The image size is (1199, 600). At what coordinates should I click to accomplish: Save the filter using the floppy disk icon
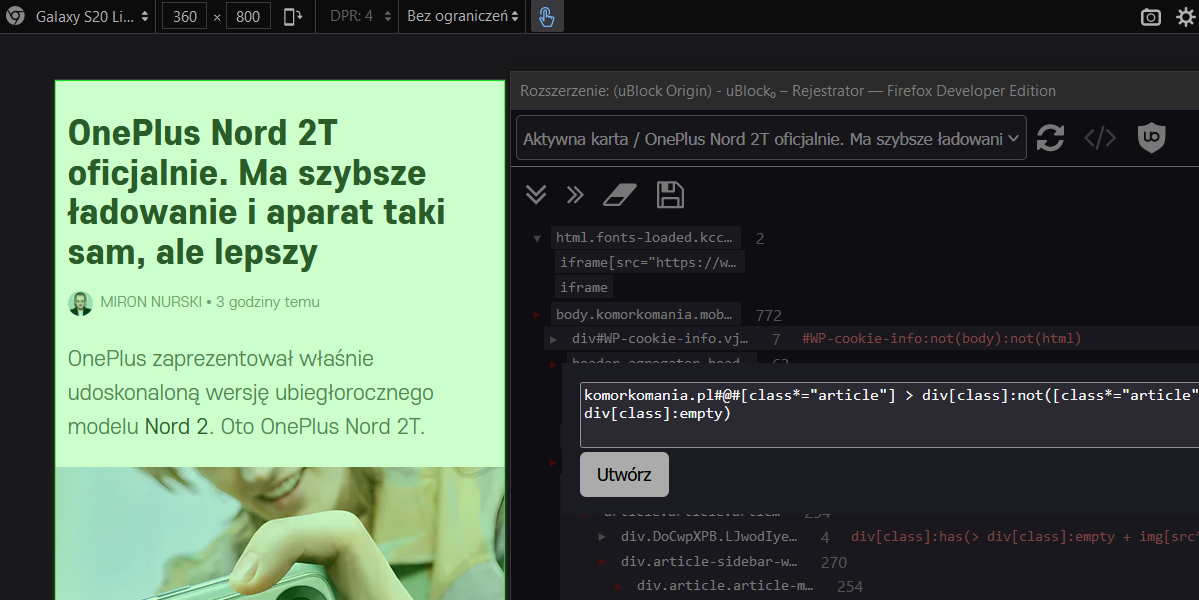pyautogui.click(x=670, y=194)
